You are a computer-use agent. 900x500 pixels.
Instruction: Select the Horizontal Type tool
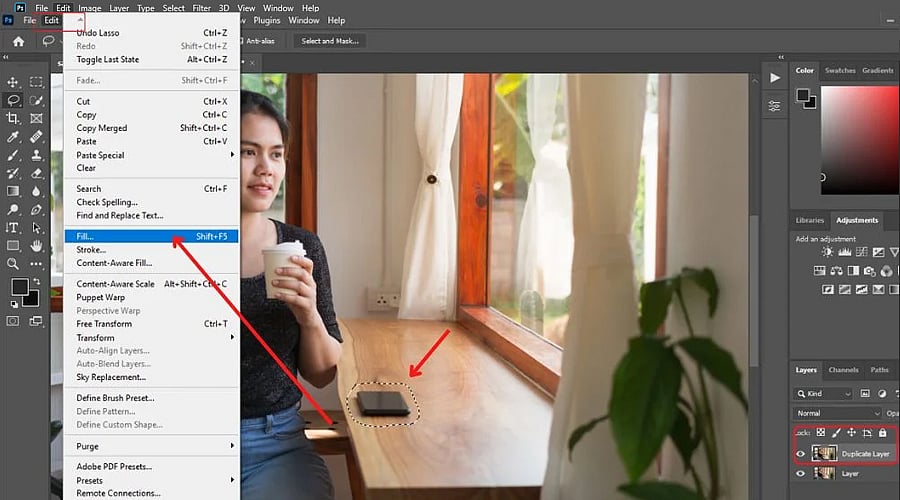pos(13,228)
